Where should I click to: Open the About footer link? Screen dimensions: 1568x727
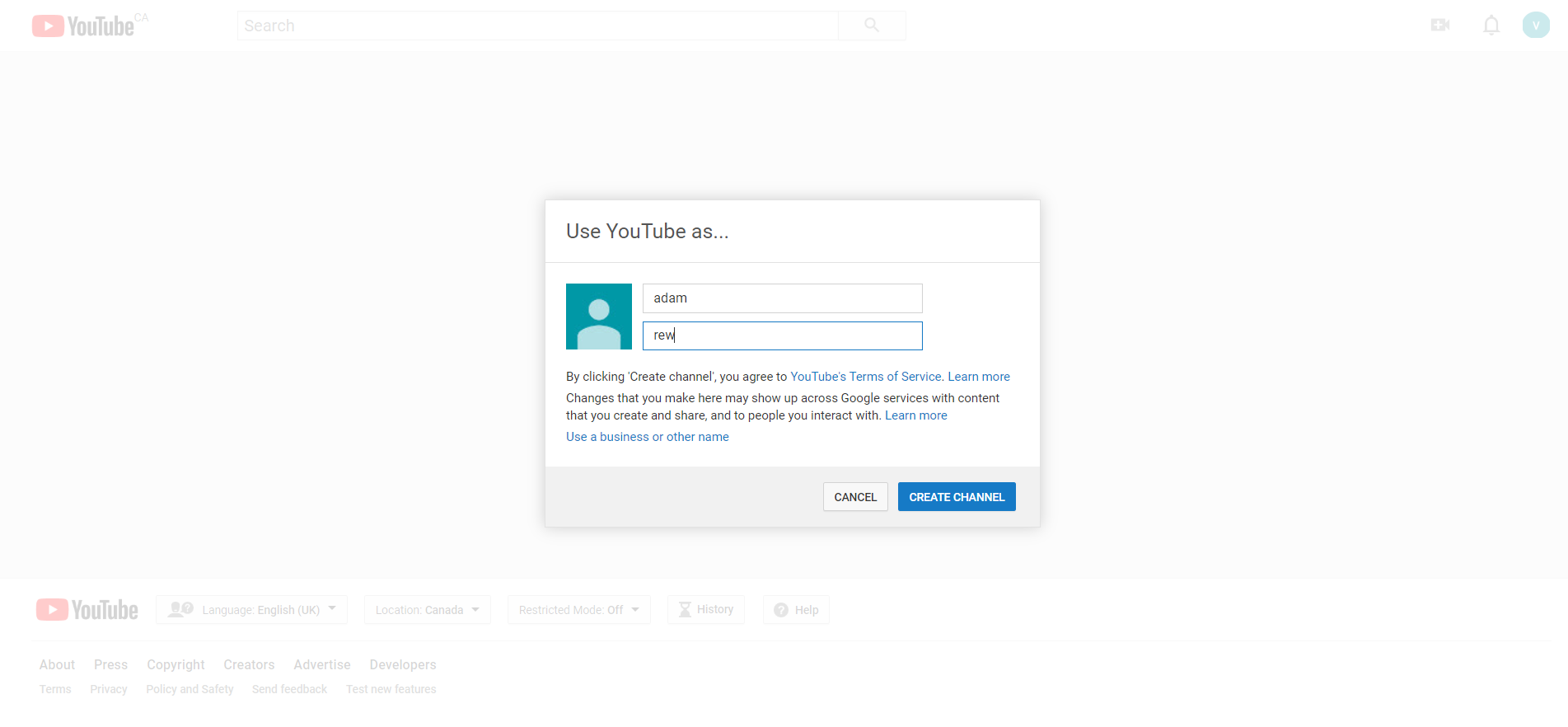(x=57, y=664)
